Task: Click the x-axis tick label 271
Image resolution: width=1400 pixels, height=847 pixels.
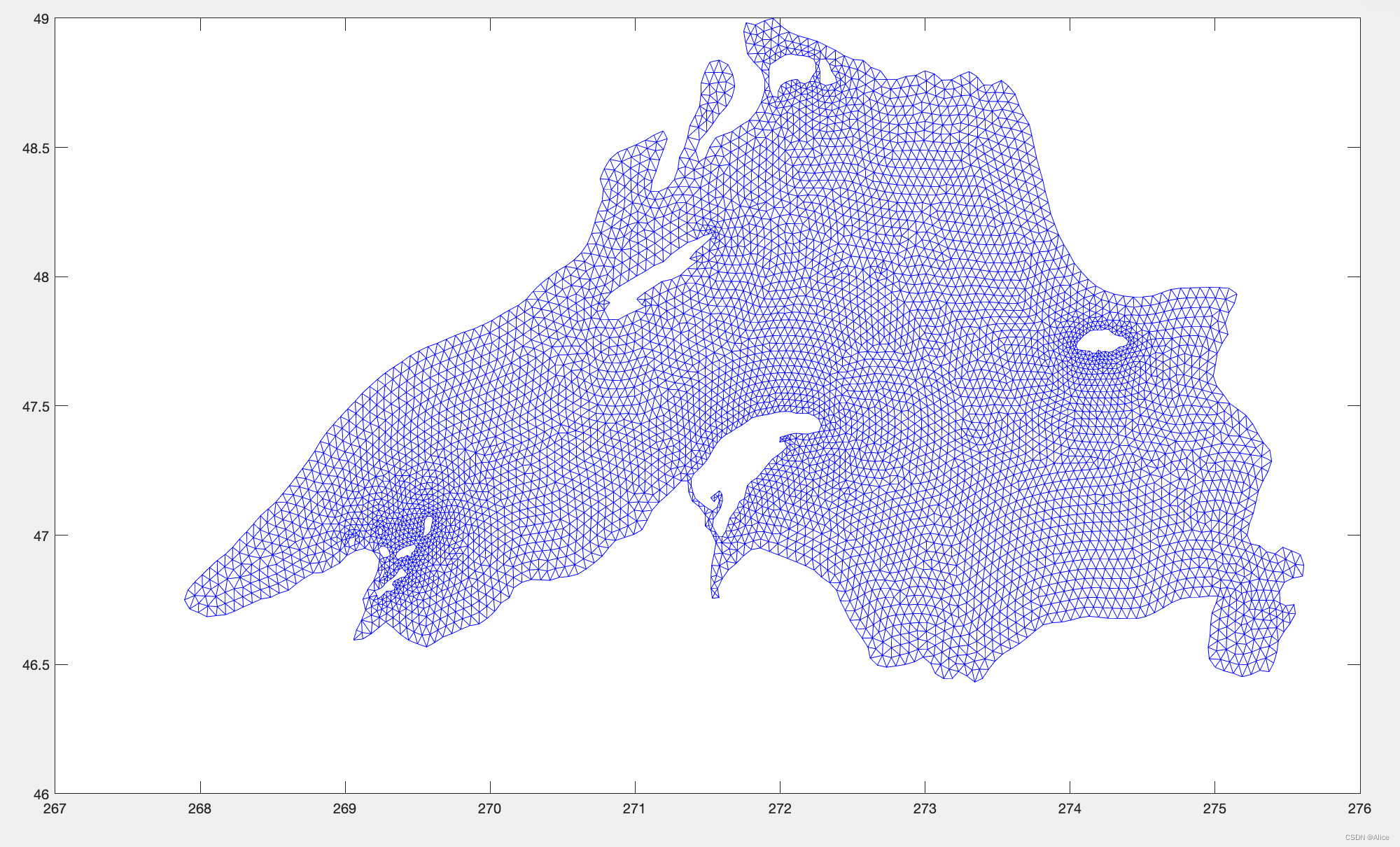Action: tap(634, 808)
